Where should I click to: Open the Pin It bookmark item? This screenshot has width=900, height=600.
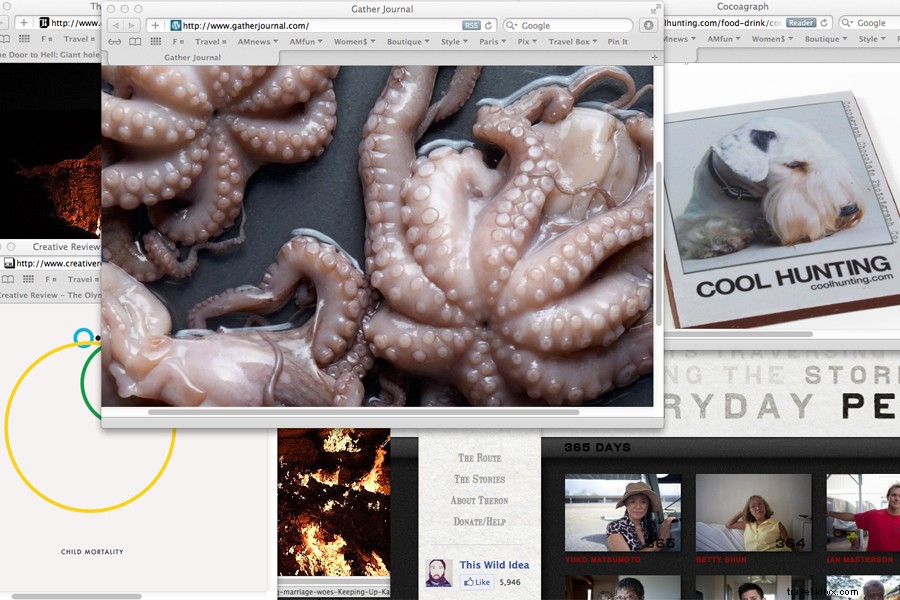point(617,41)
